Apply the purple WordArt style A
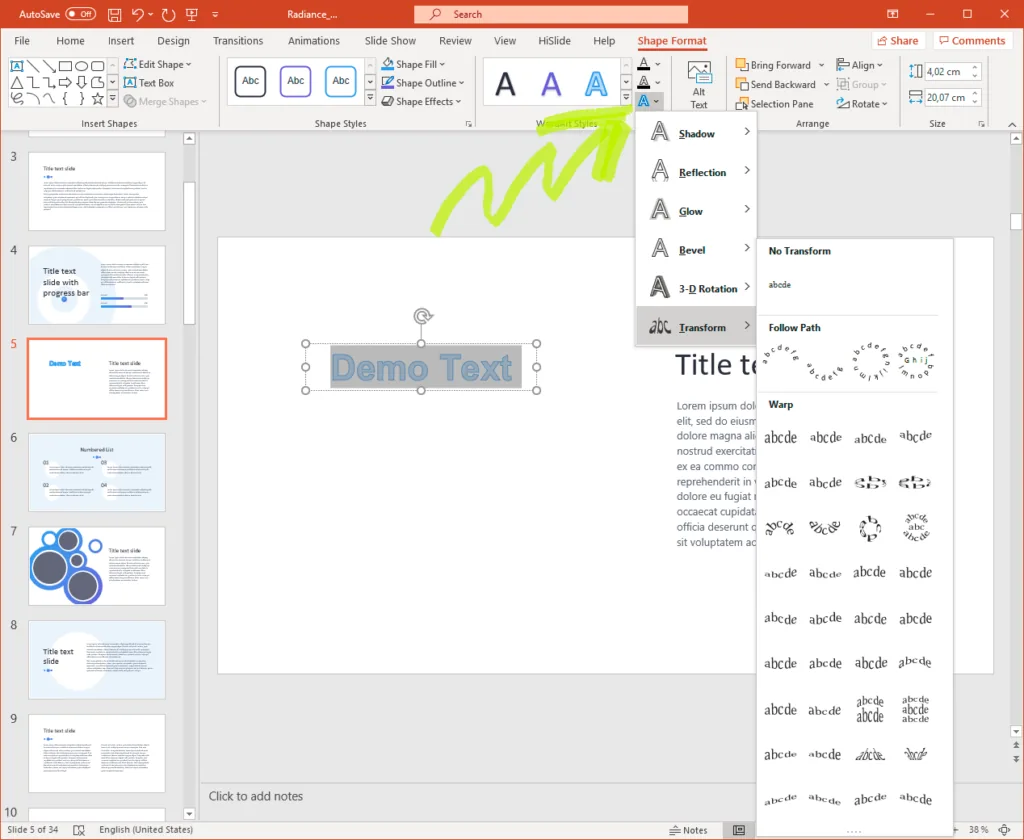 click(x=551, y=84)
